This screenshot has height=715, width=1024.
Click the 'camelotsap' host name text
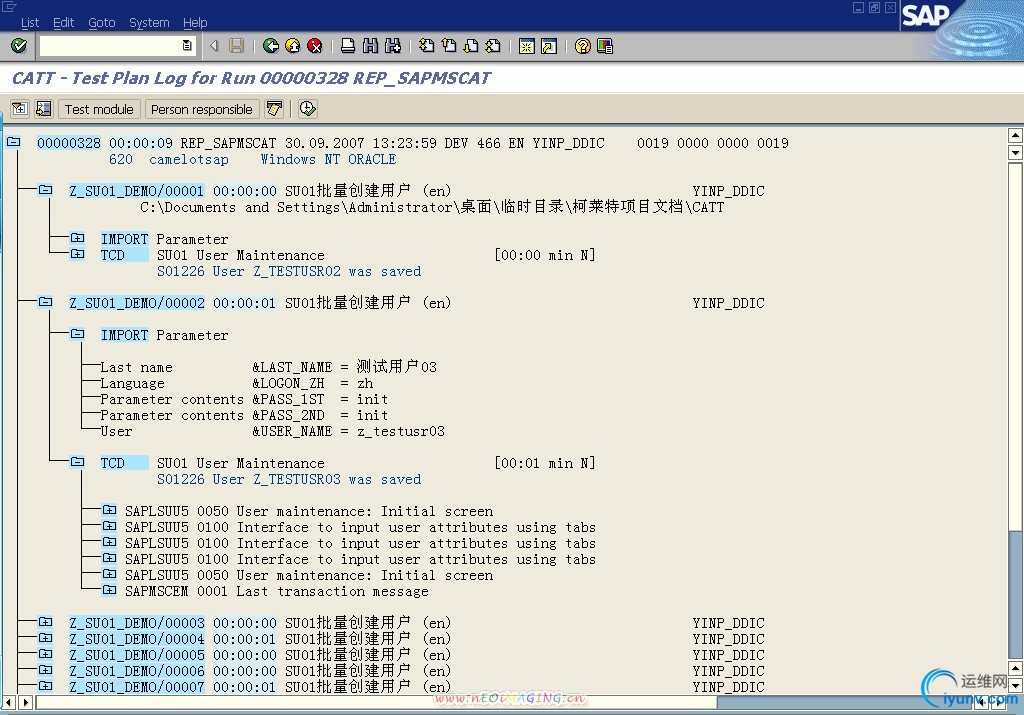[x=189, y=159]
